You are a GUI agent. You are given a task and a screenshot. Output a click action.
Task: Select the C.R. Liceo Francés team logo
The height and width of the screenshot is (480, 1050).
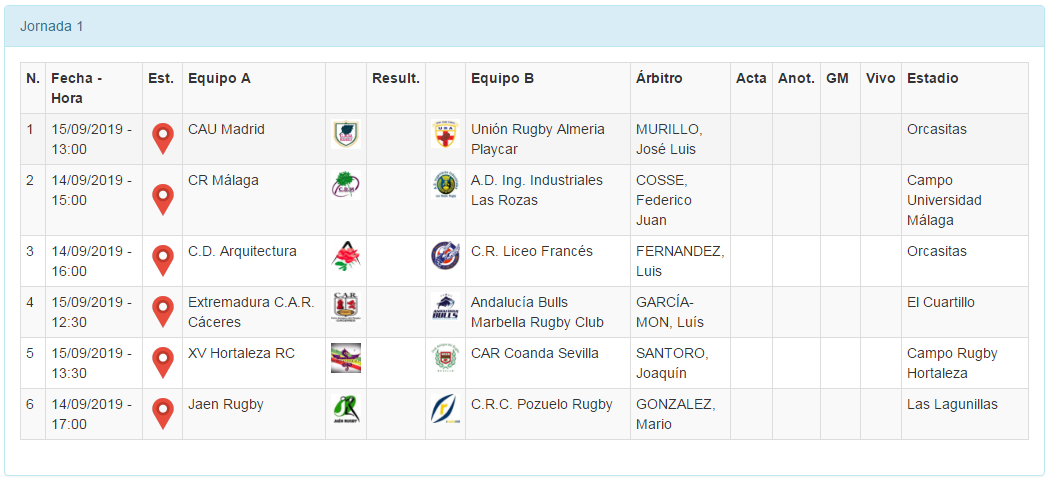[445, 256]
